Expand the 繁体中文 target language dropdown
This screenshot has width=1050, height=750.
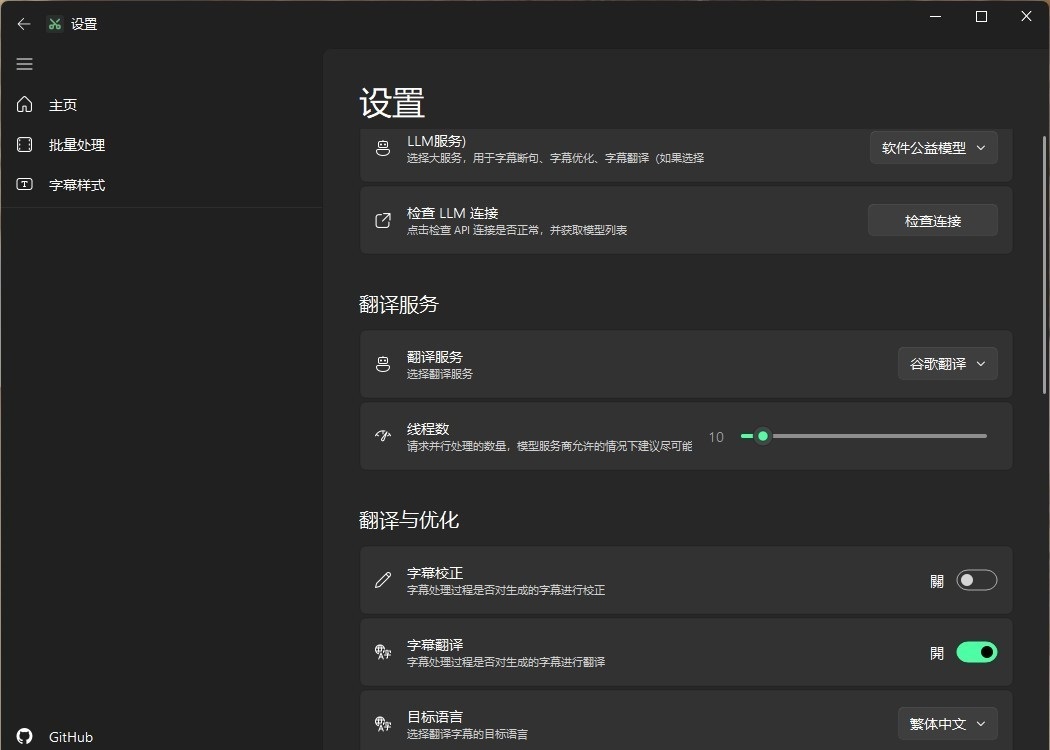coord(947,723)
